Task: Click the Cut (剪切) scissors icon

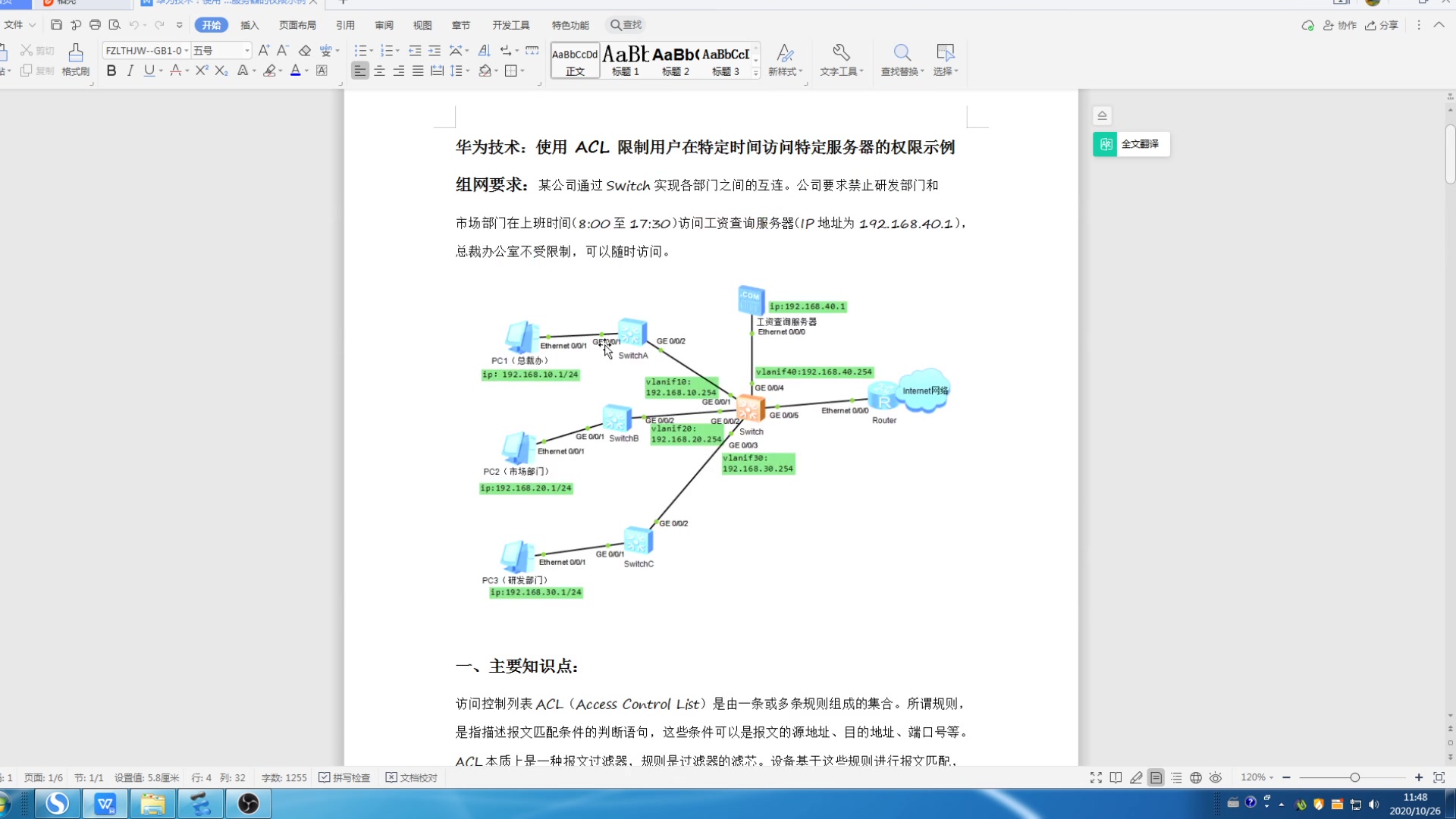Action: 27,50
